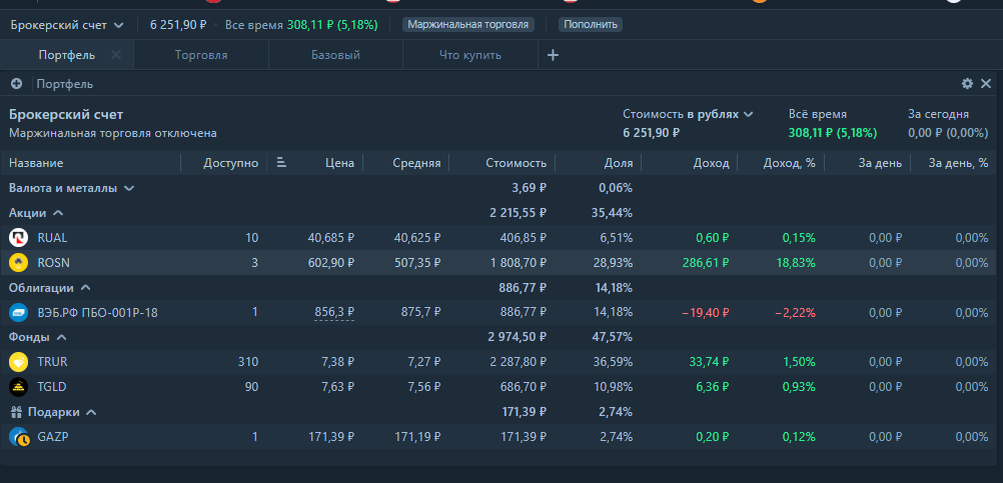
Task: Select the TRUR ticker name
Action: click(x=52, y=362)
